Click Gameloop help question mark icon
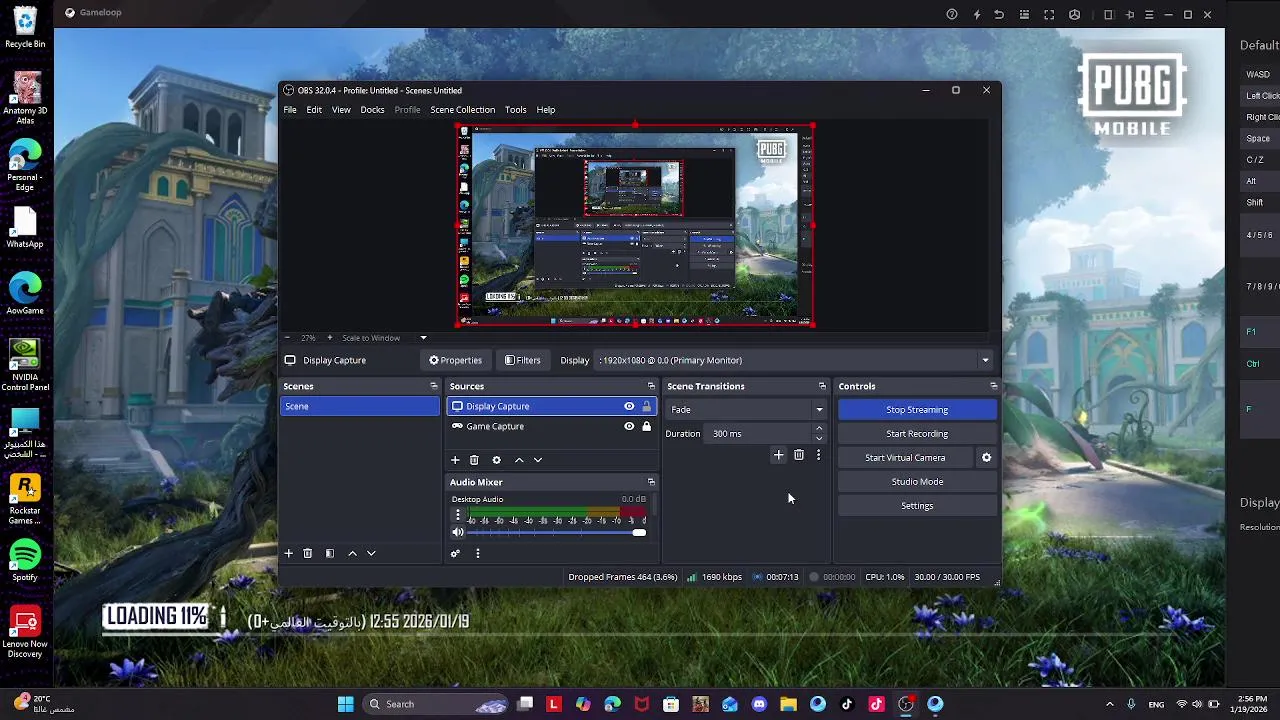 tap(952, 14)
